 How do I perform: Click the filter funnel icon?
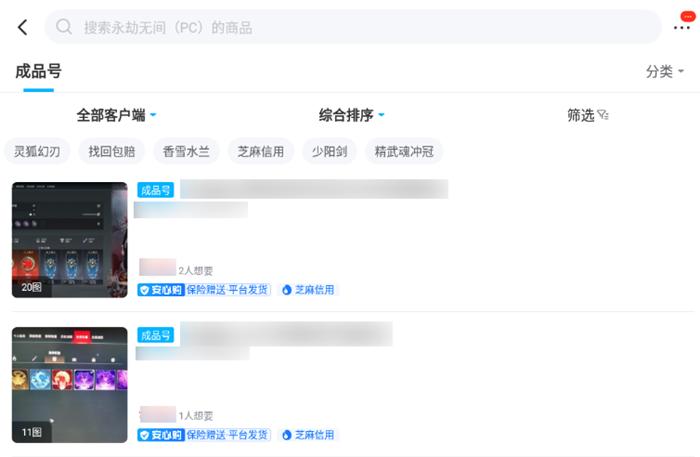point(603,116)
